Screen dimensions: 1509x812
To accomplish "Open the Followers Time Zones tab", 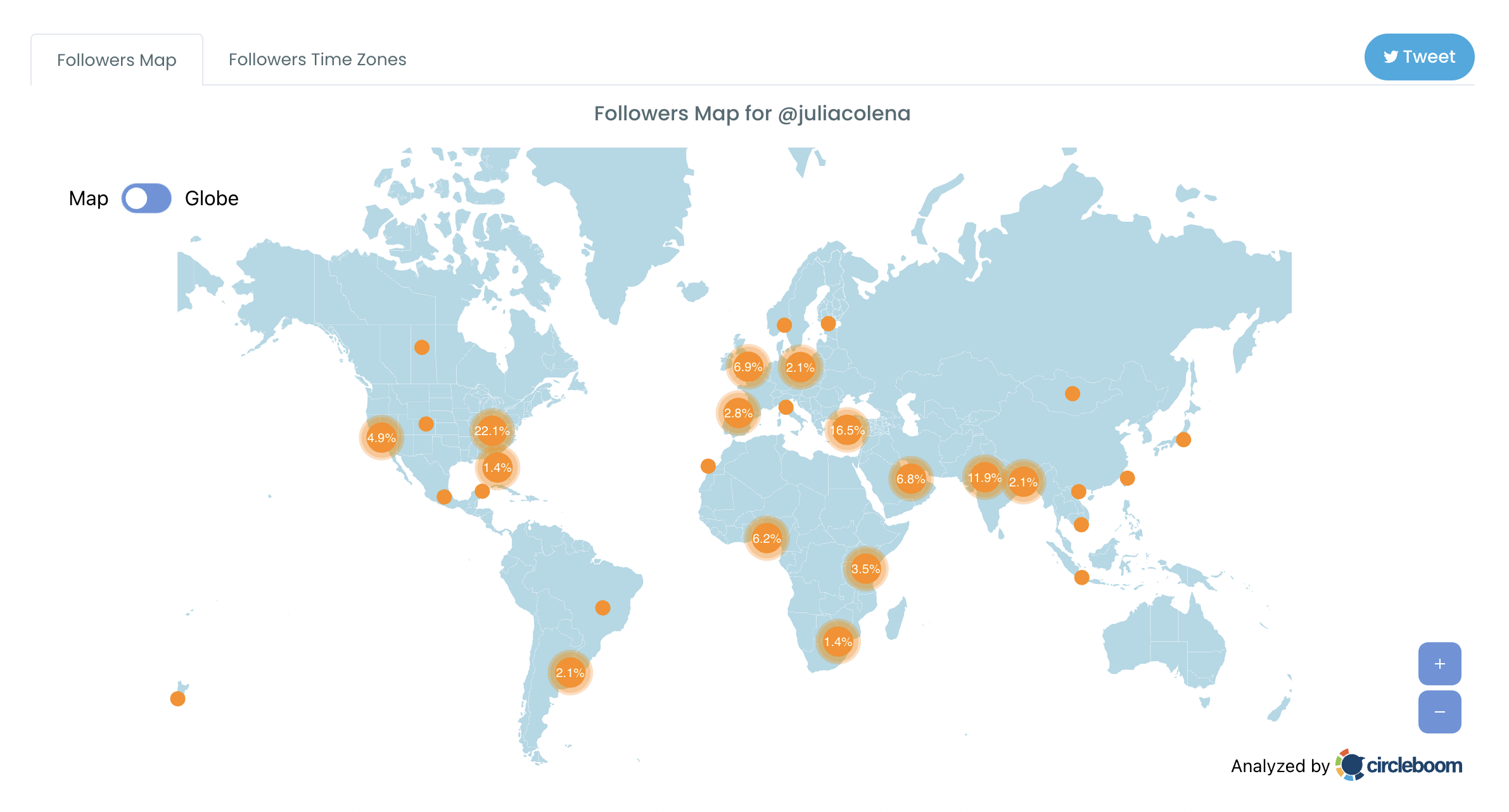I will pos(317,59).
